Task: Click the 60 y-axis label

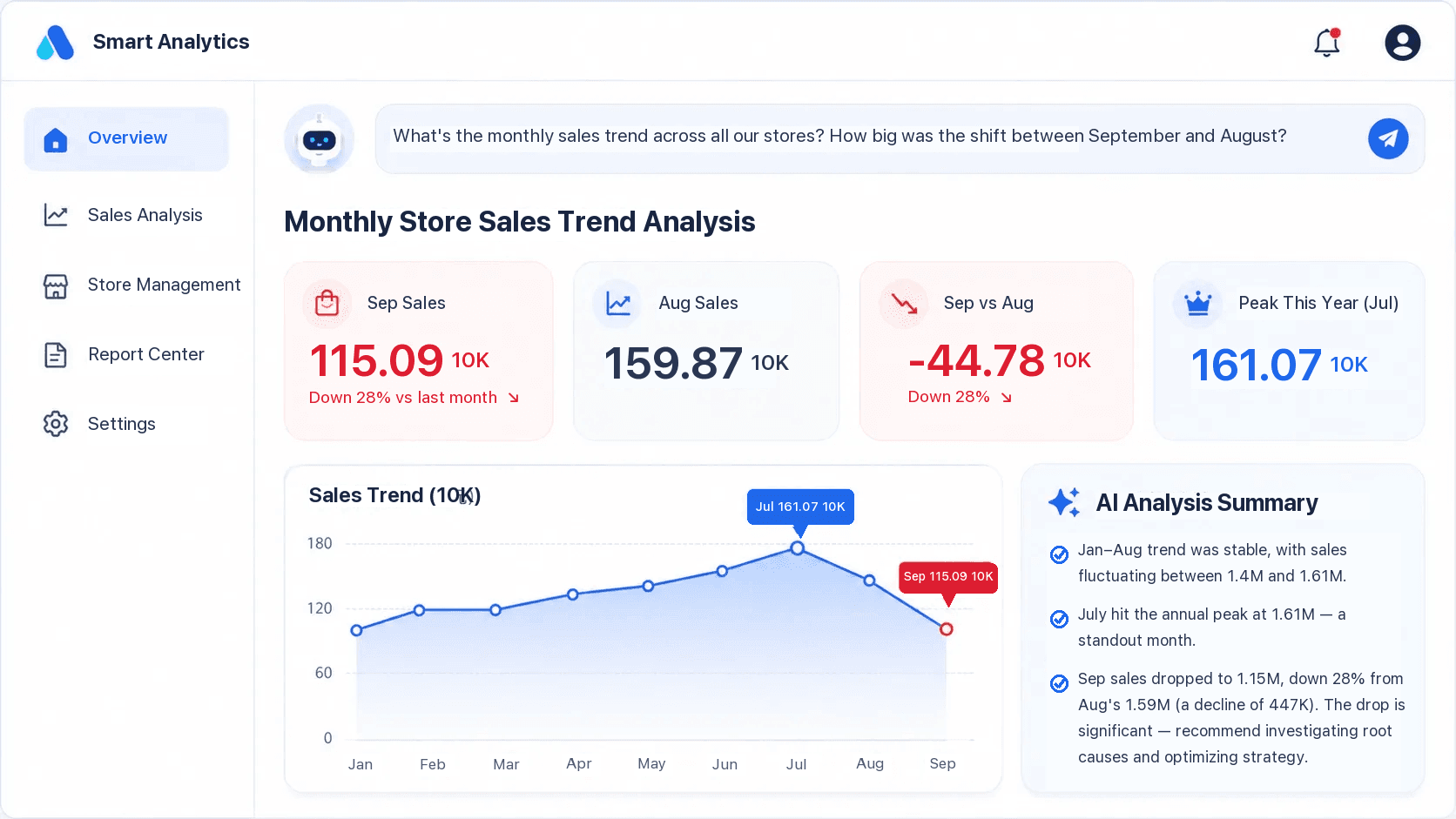Action: pos(323,673)
